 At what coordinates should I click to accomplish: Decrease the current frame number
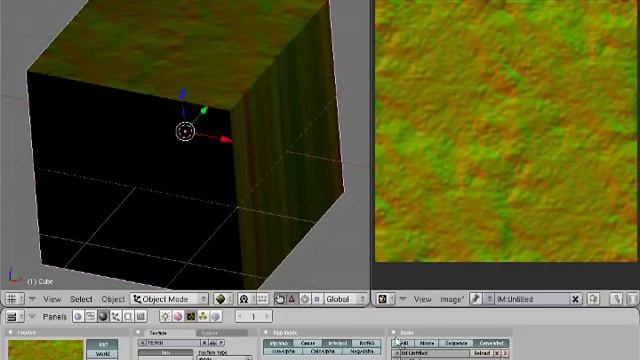(240, 316)
